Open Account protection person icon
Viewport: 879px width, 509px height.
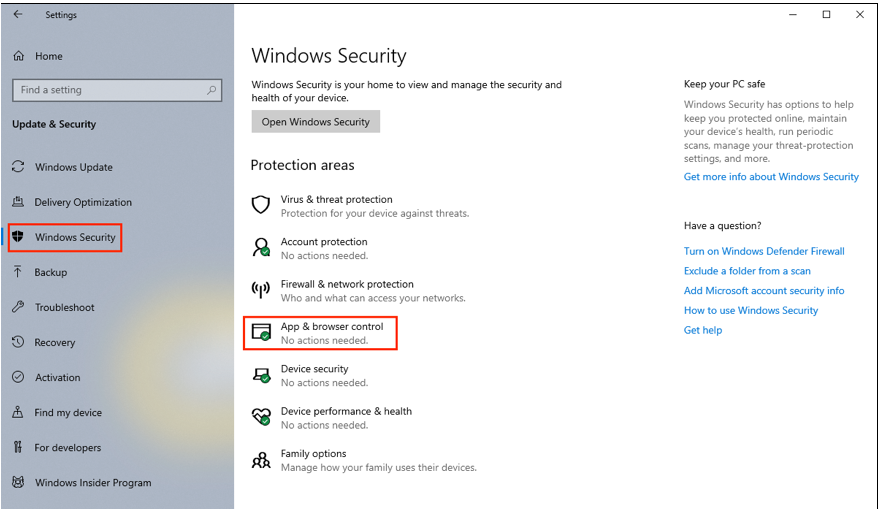tap(261, 247)
